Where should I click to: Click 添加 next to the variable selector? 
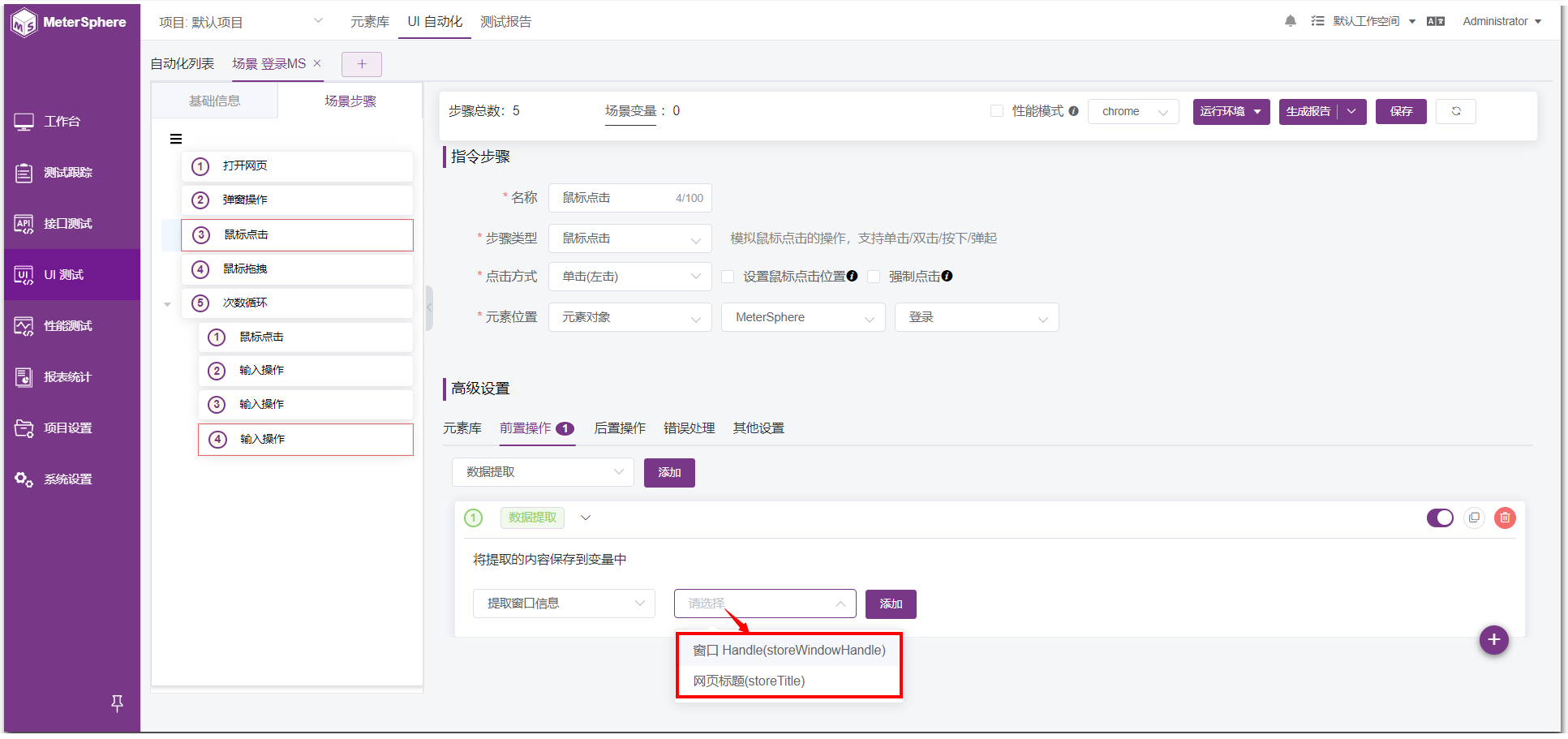coord(891,604)
